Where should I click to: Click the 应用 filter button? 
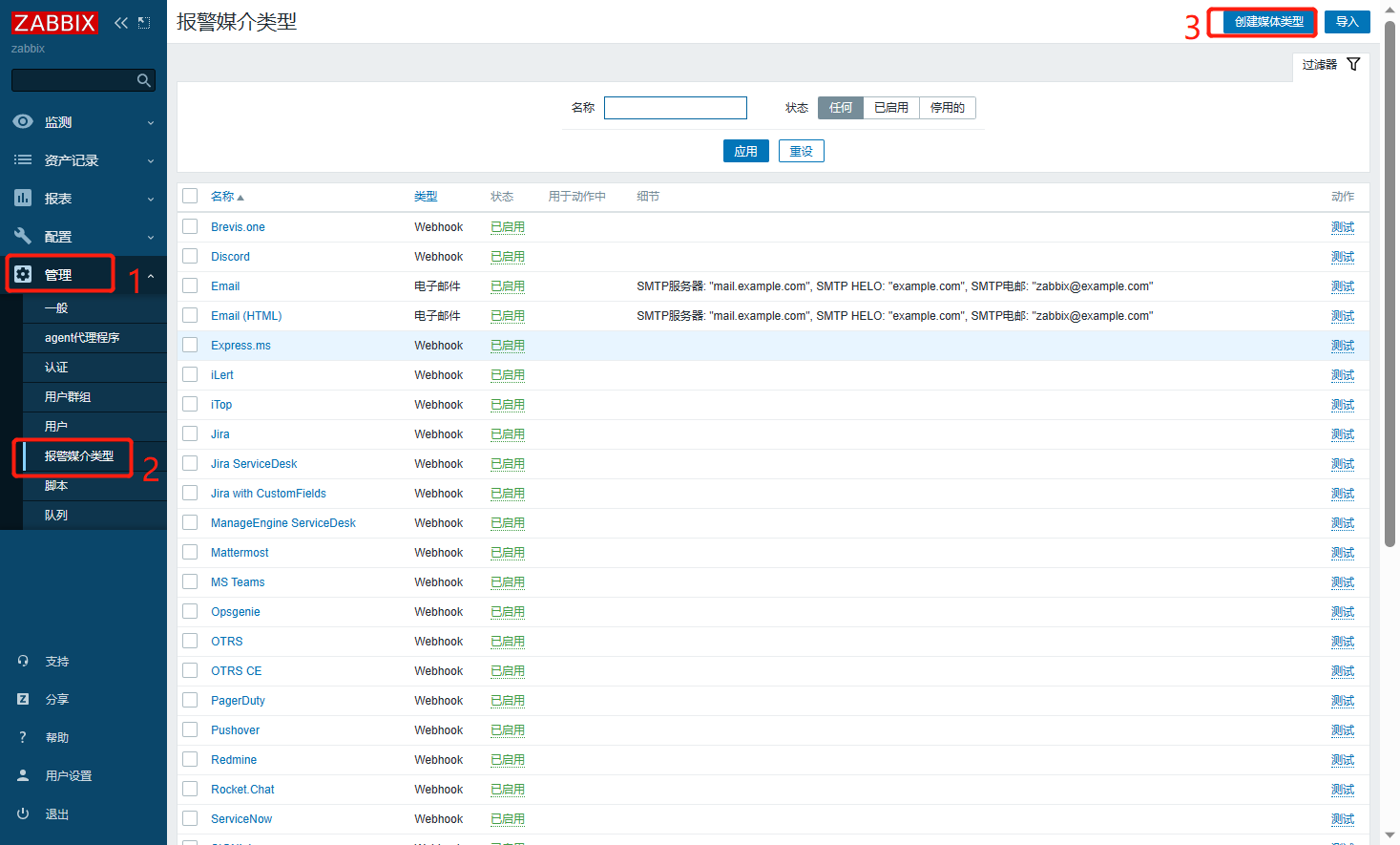(x=745, y=151)
